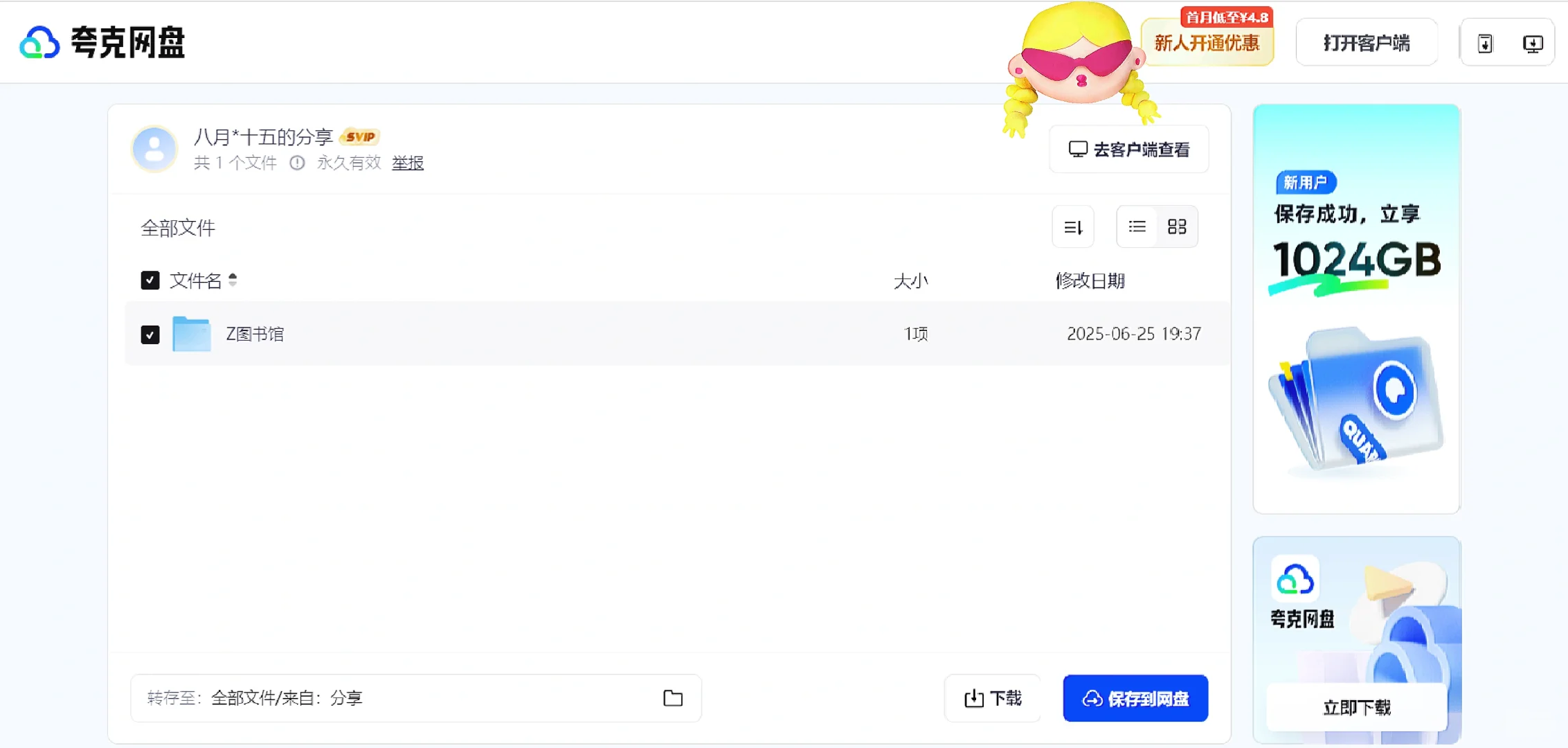Toggle the select-all checkbox
This screenshot has width=1568, height=748.
[x=150, y=280]
